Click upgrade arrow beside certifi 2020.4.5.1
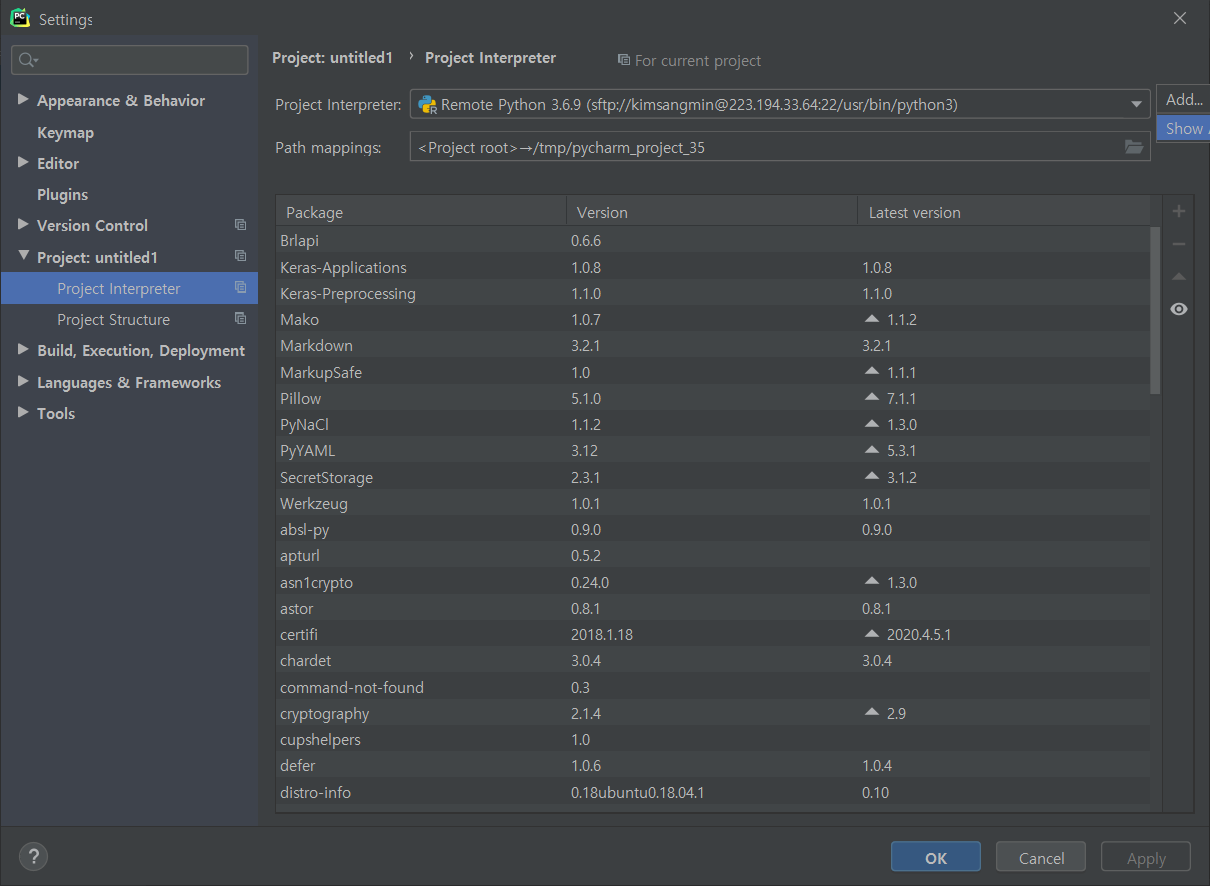1210x886 pixels. 871,634
